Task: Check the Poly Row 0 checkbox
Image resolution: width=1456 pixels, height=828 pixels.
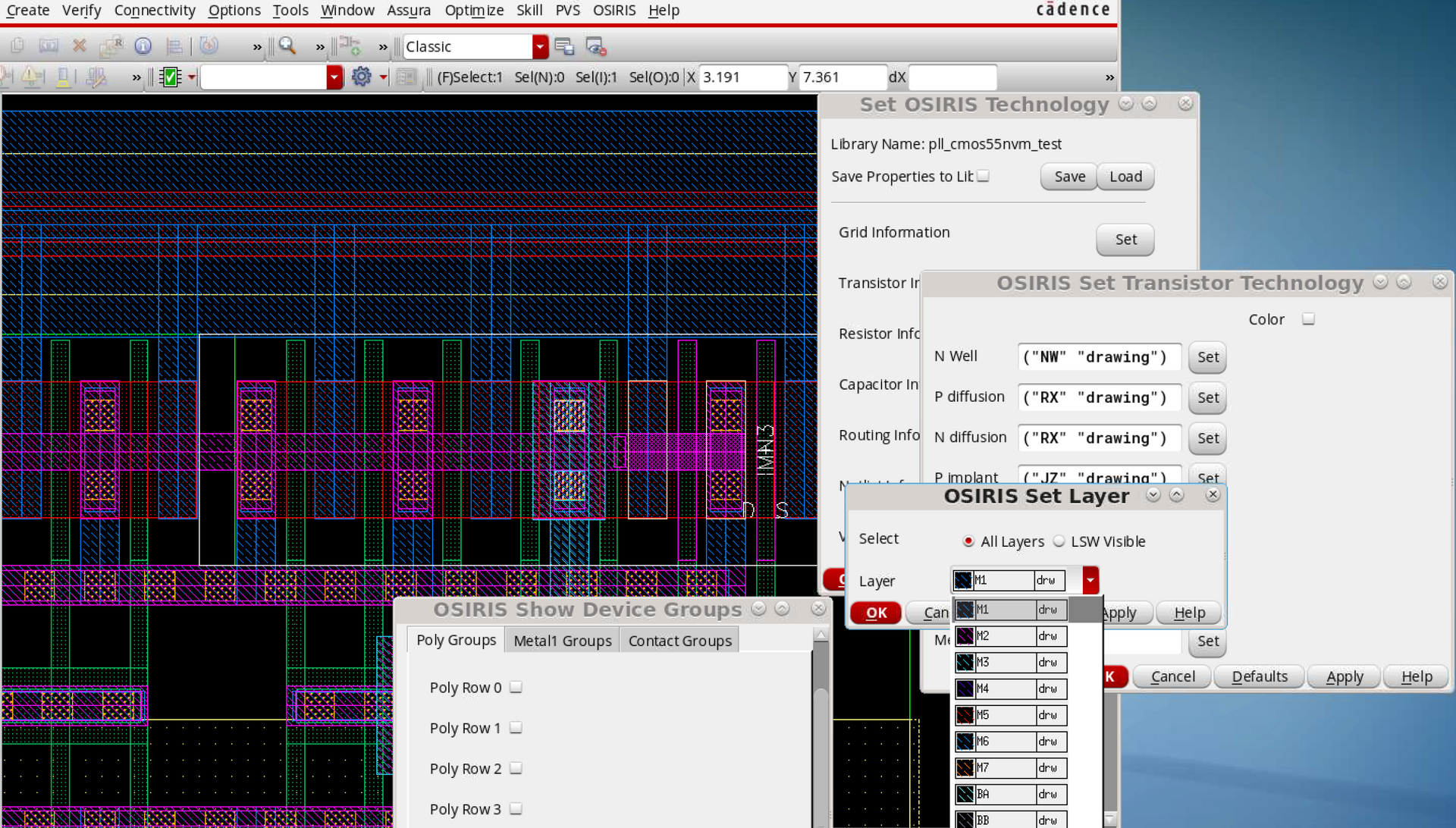Action: point(516,687)
